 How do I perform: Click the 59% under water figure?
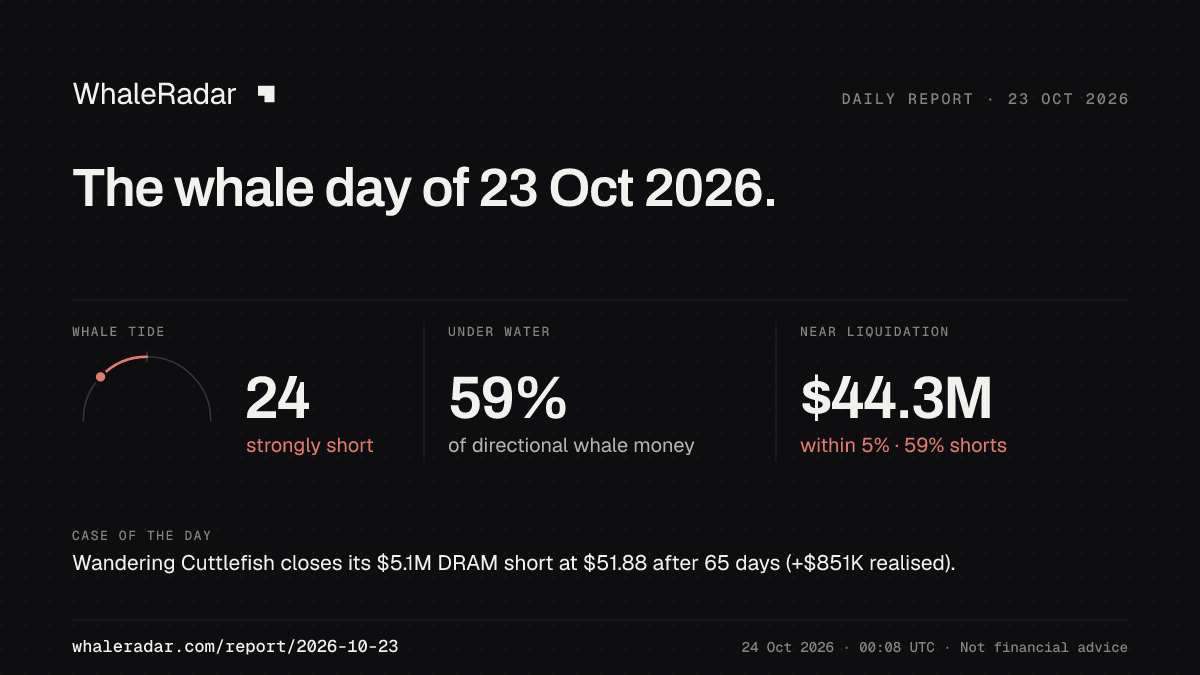pyautogui.click(x=507, y=398)
